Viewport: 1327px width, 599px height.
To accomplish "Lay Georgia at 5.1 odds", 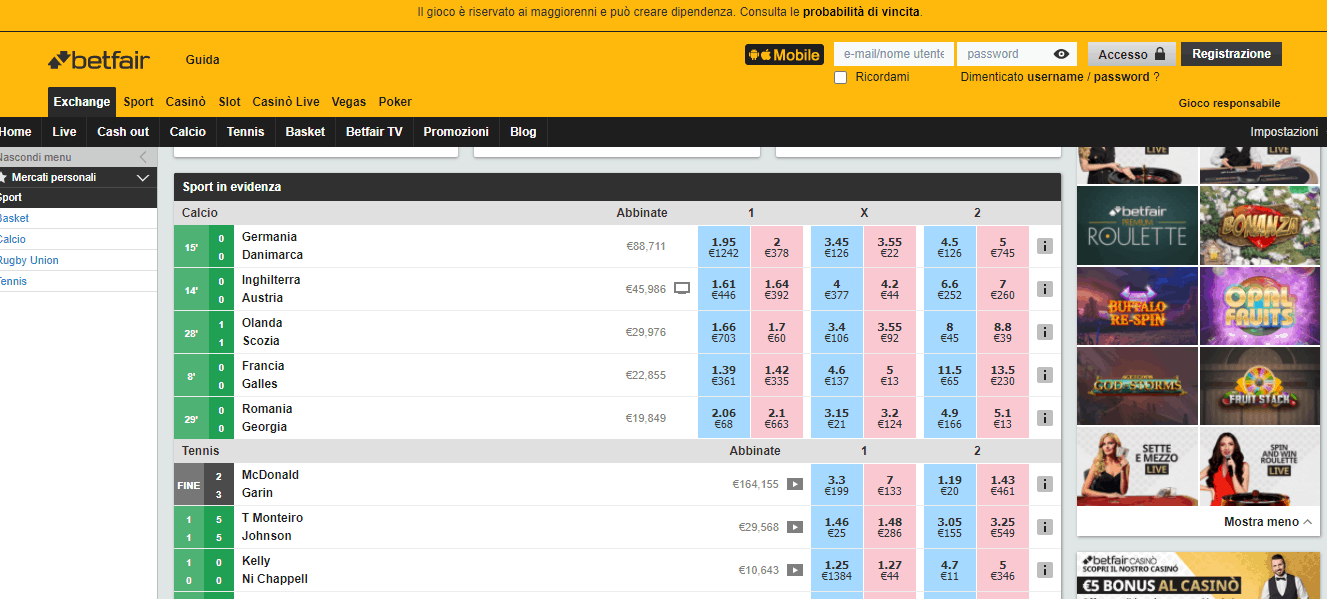I will point(1003,419).
